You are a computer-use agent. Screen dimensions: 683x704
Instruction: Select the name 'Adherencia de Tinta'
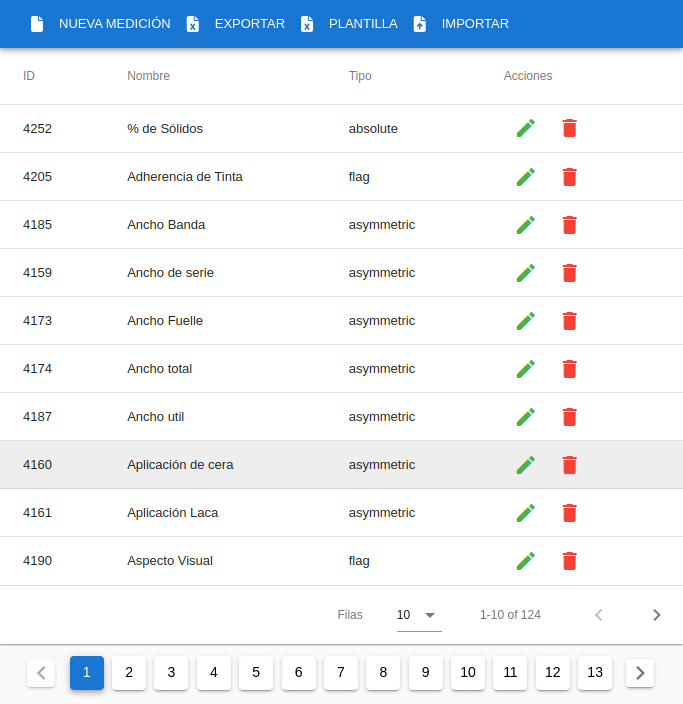tap(185, 176)
